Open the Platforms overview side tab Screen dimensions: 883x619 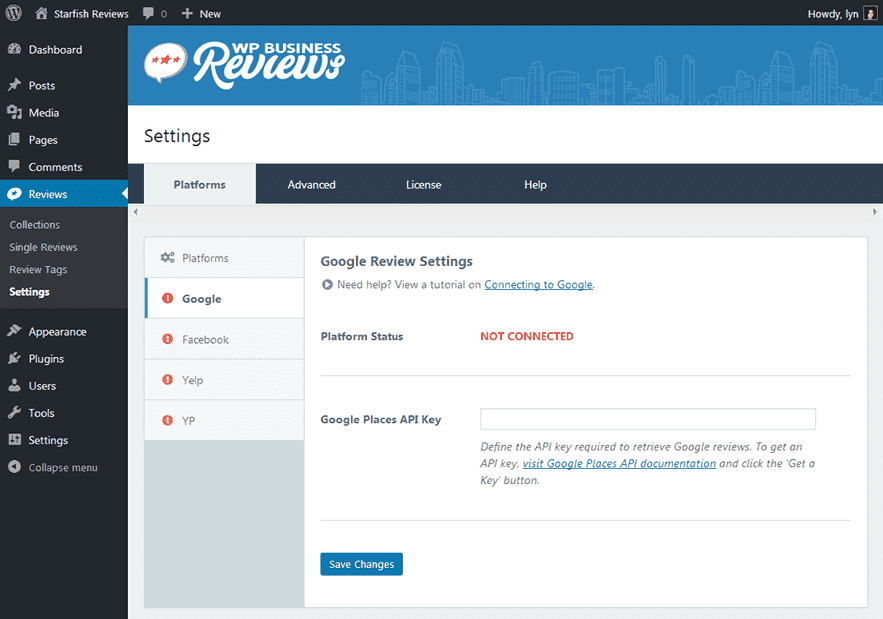pyautogui.click(x=224, y=257)
